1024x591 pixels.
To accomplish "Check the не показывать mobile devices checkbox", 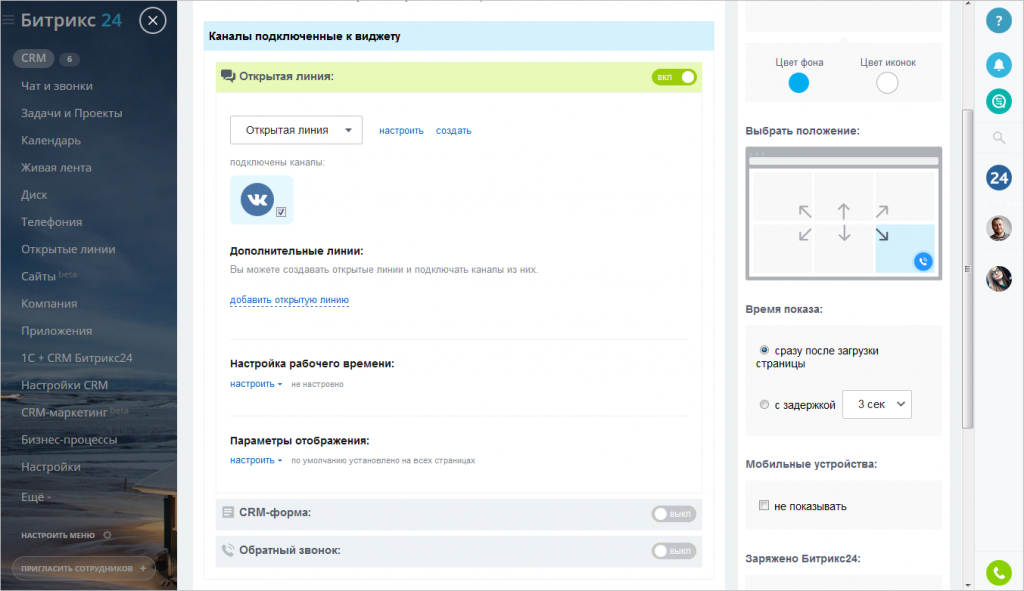I will tap(763, 505).
